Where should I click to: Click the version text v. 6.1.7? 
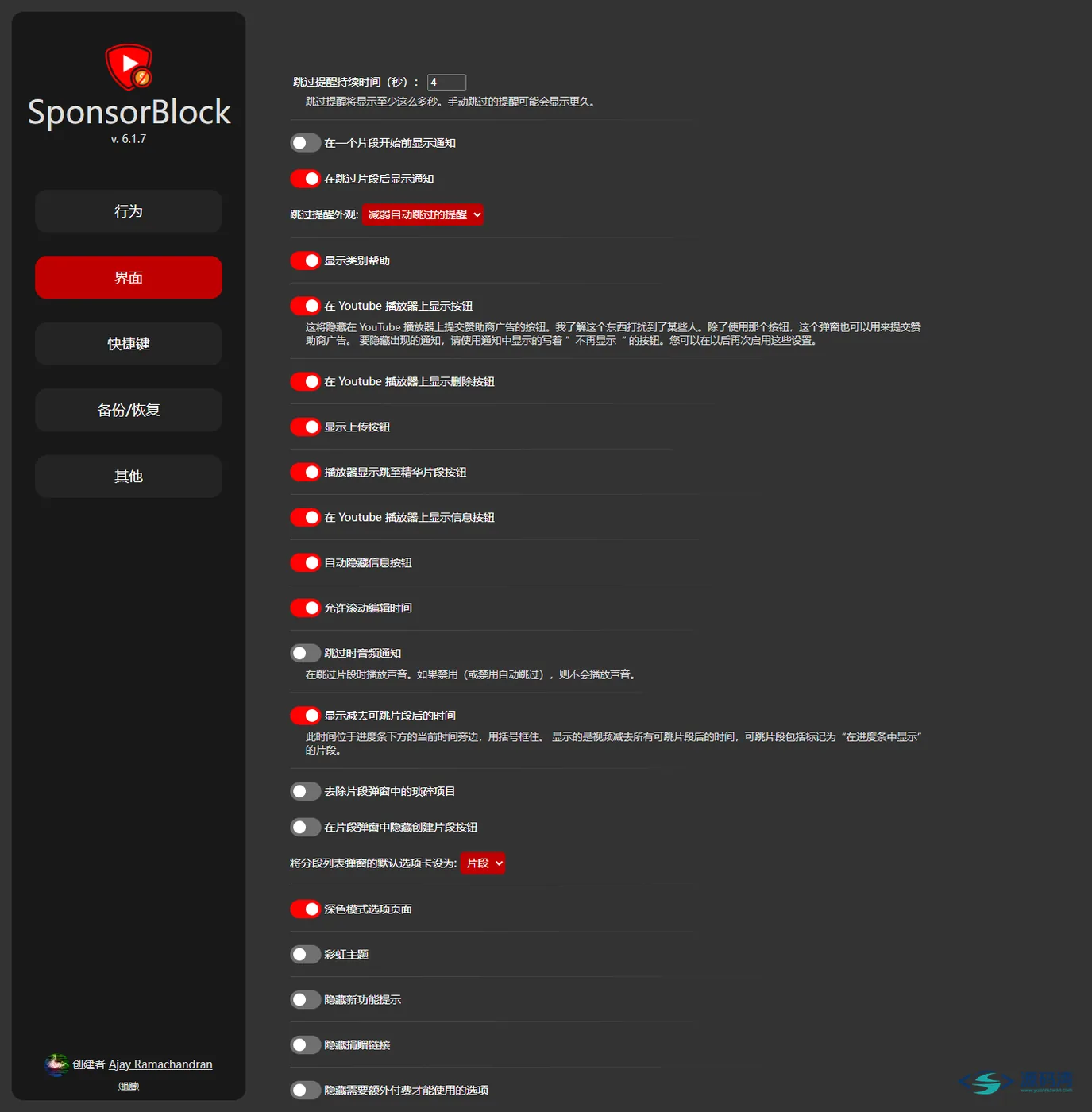click(x=129, y=139)
